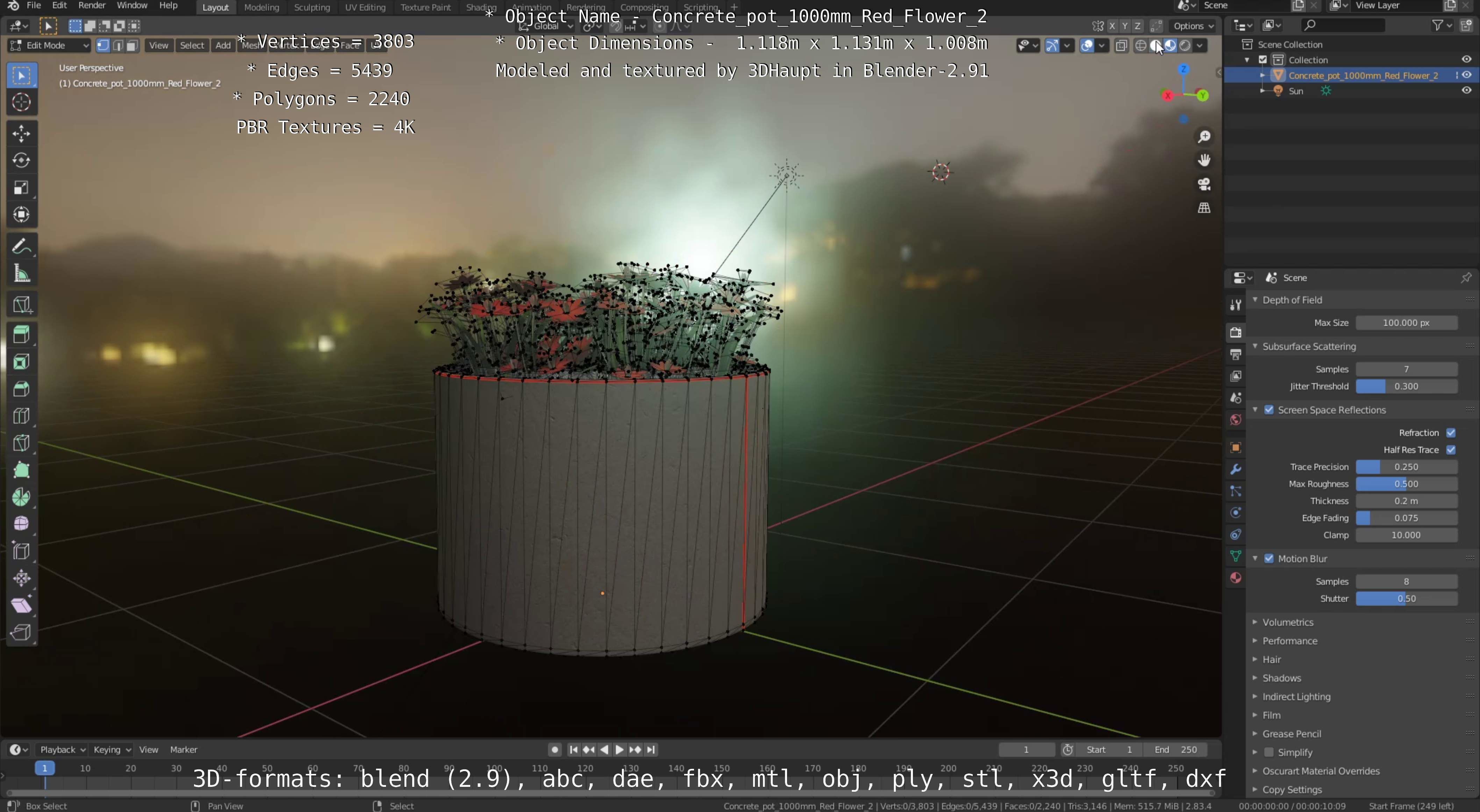Collapse the Depth of Field panel
This screenshot has height=812, width=1480.
(x=1292, y=300)
